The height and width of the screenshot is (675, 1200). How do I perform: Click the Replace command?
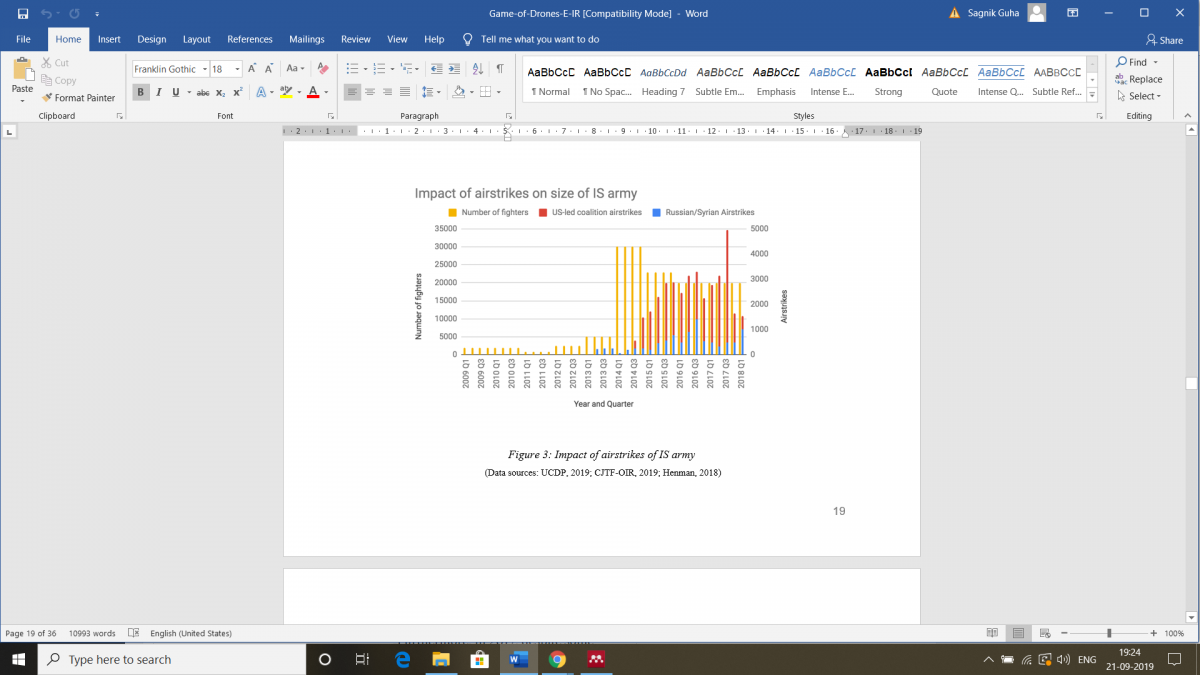[x=1139, y=79]
